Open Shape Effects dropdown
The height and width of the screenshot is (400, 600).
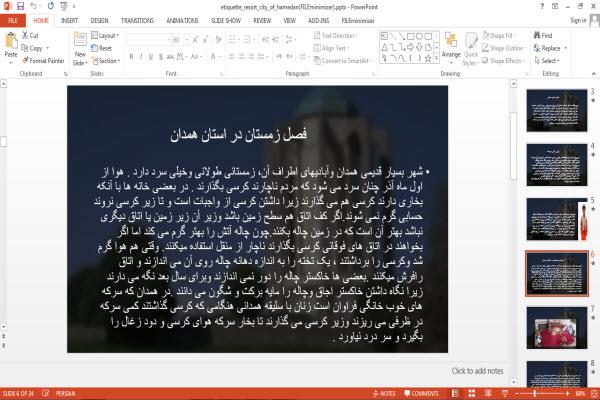504,60
